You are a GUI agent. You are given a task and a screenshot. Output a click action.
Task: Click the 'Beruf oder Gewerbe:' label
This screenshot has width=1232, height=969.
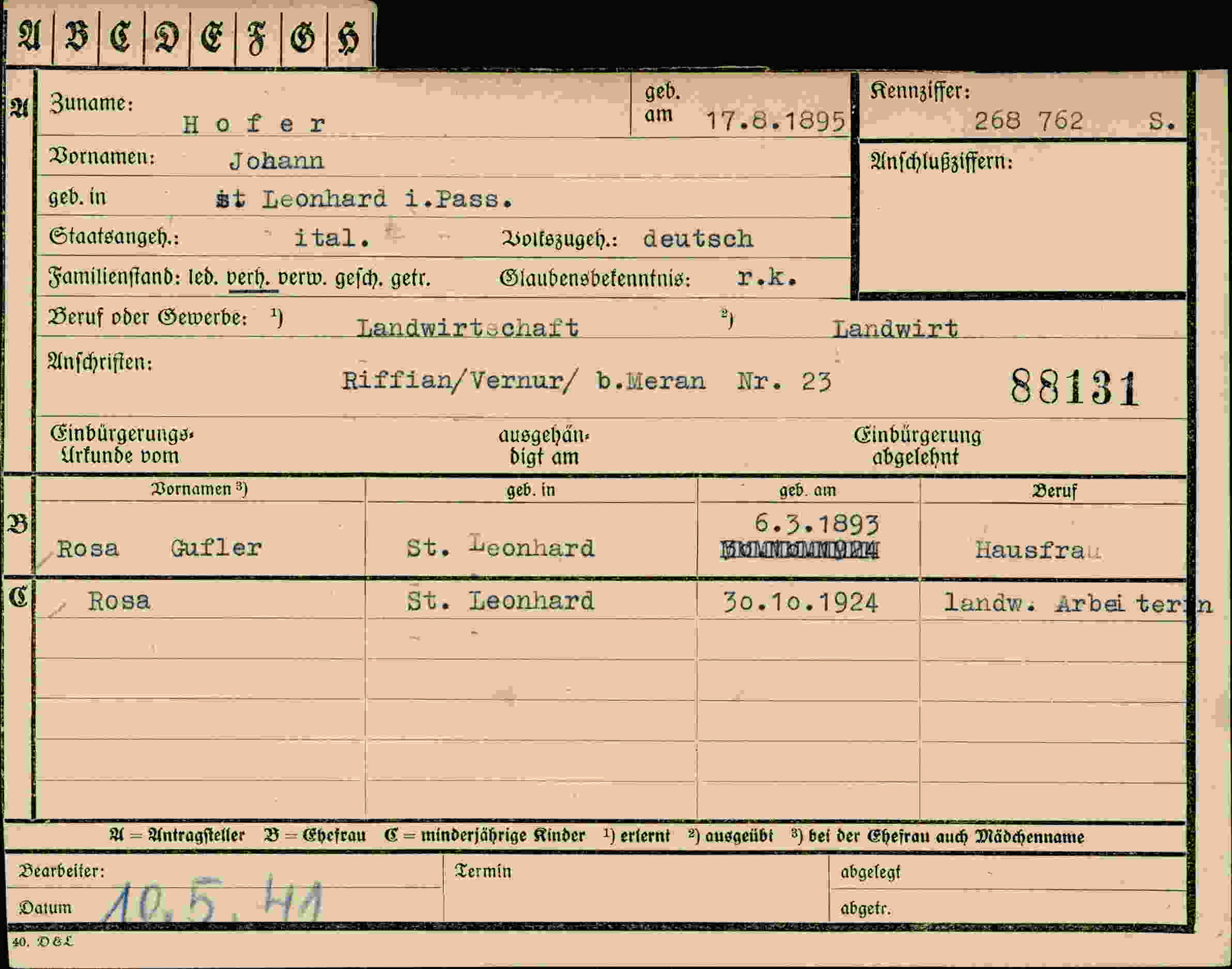point(148,318)
